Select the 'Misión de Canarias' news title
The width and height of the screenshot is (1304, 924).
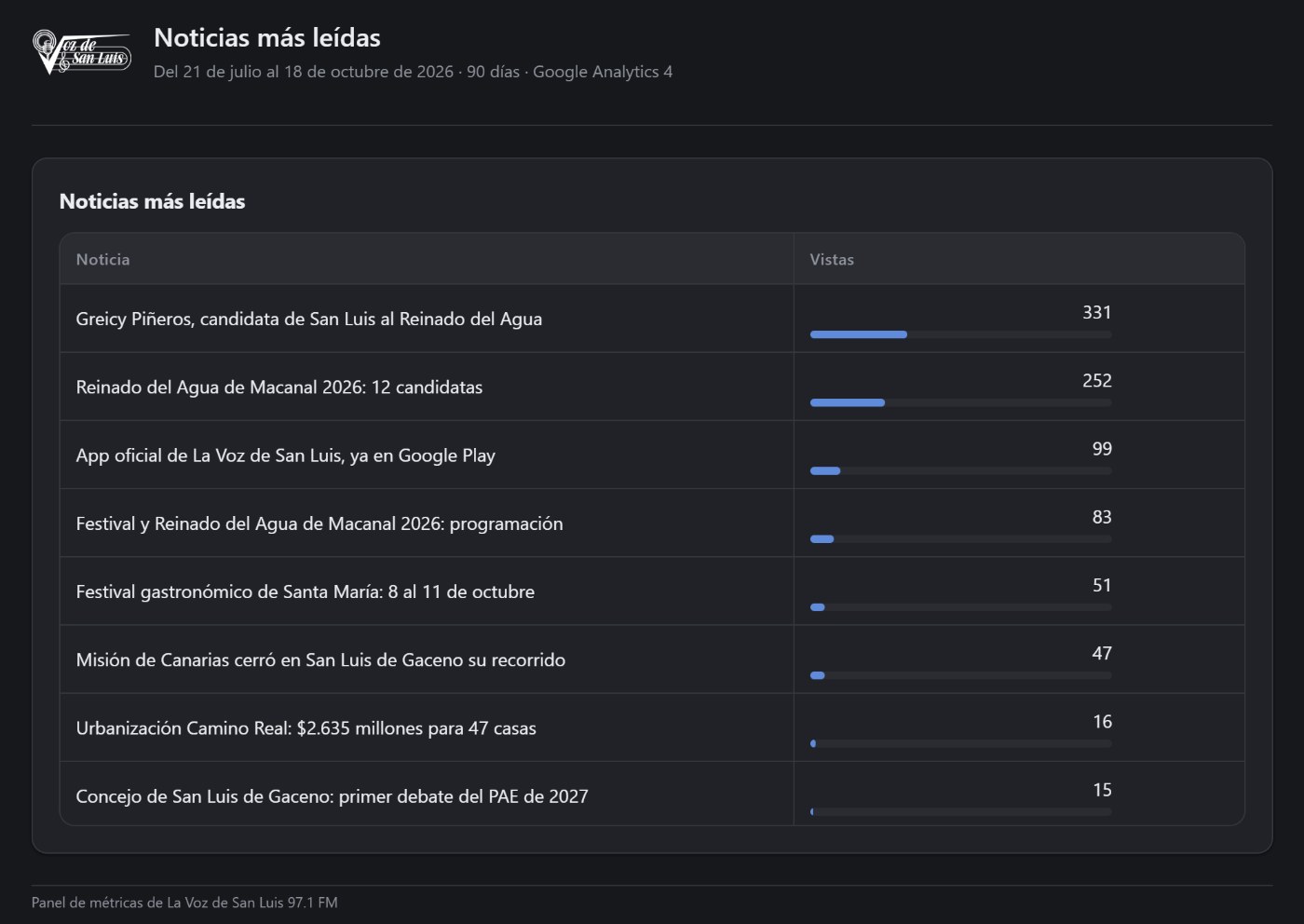click(320, 659)
